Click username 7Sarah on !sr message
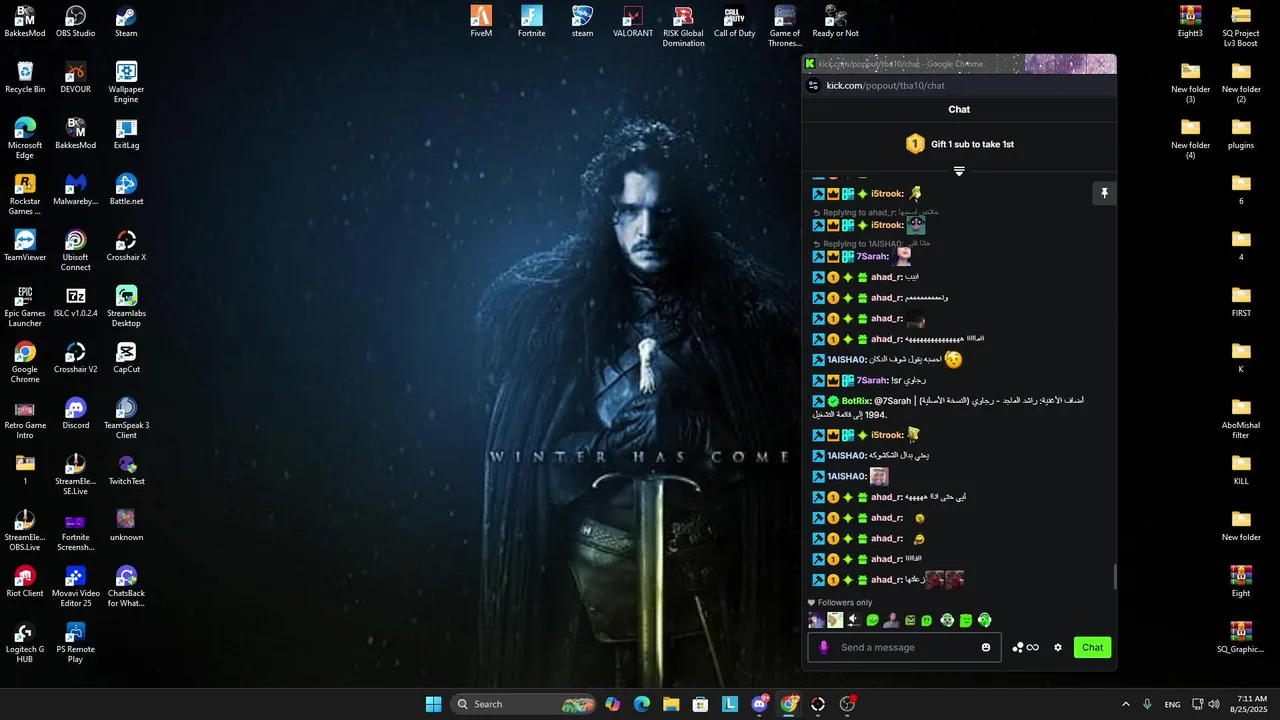 (873, 380)
